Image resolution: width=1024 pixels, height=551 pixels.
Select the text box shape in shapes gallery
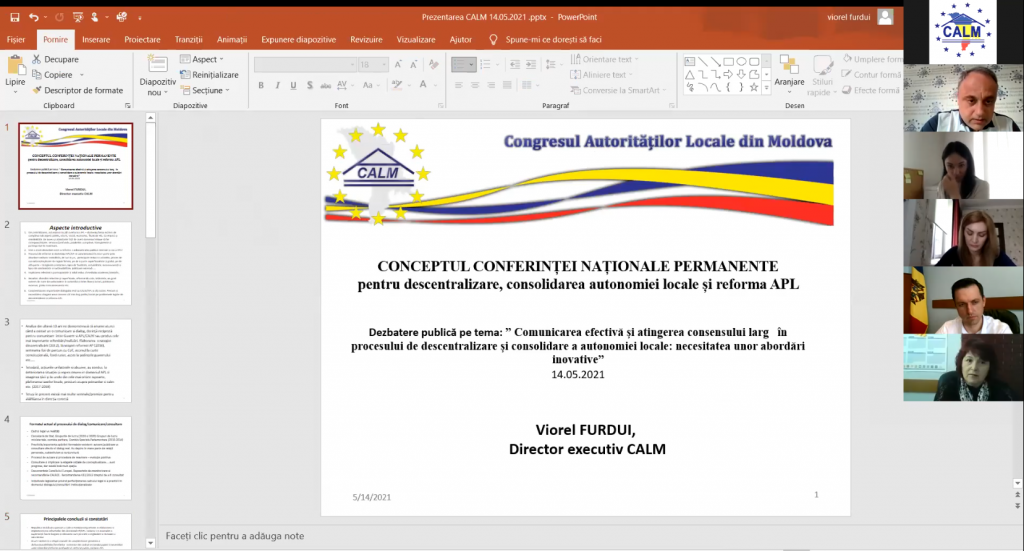(x=690, y=61)
